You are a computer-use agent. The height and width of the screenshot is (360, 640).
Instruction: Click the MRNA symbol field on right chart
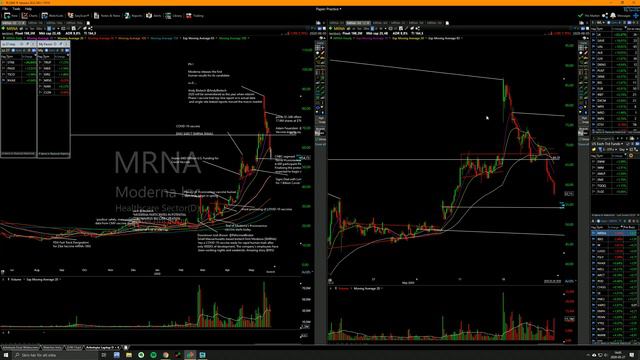pyautogui.click(x=339, y=29)
